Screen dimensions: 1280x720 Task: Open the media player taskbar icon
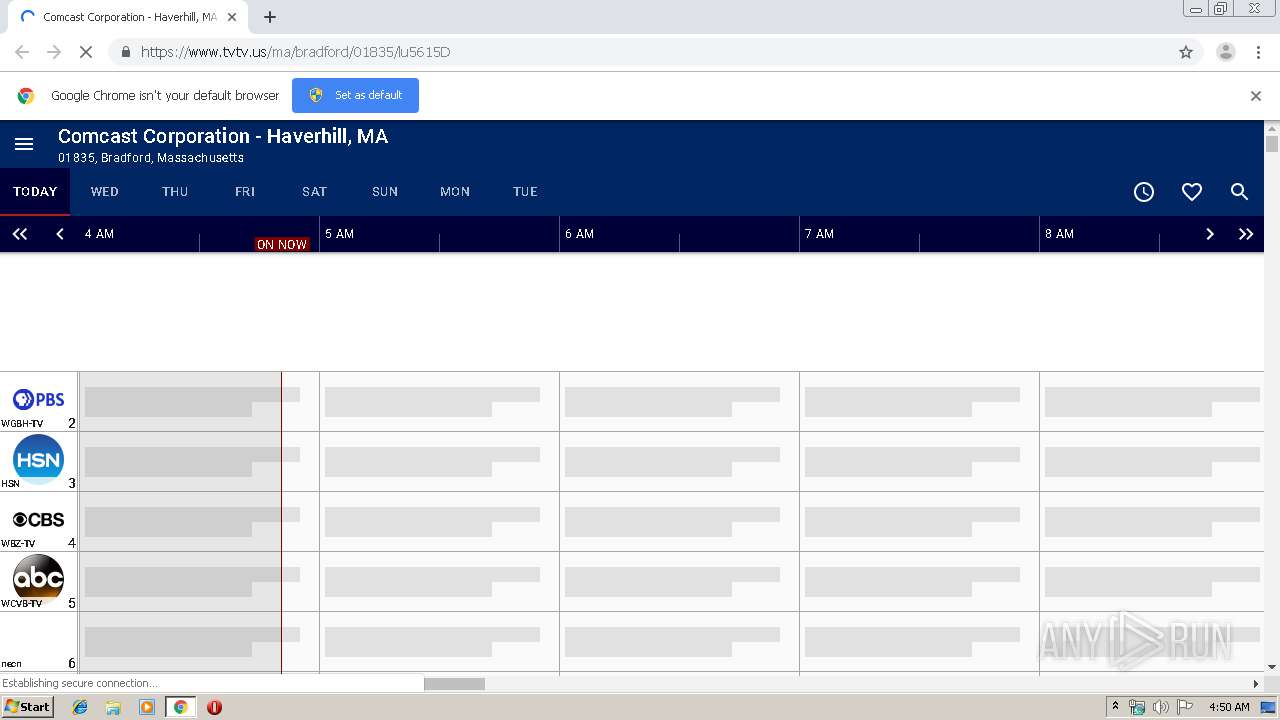(147, 707)
